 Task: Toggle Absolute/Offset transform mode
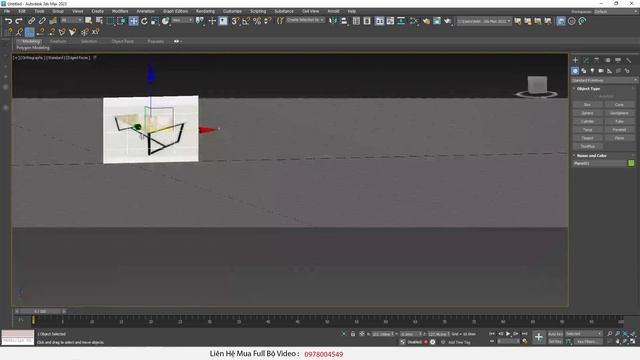point(362,334)
